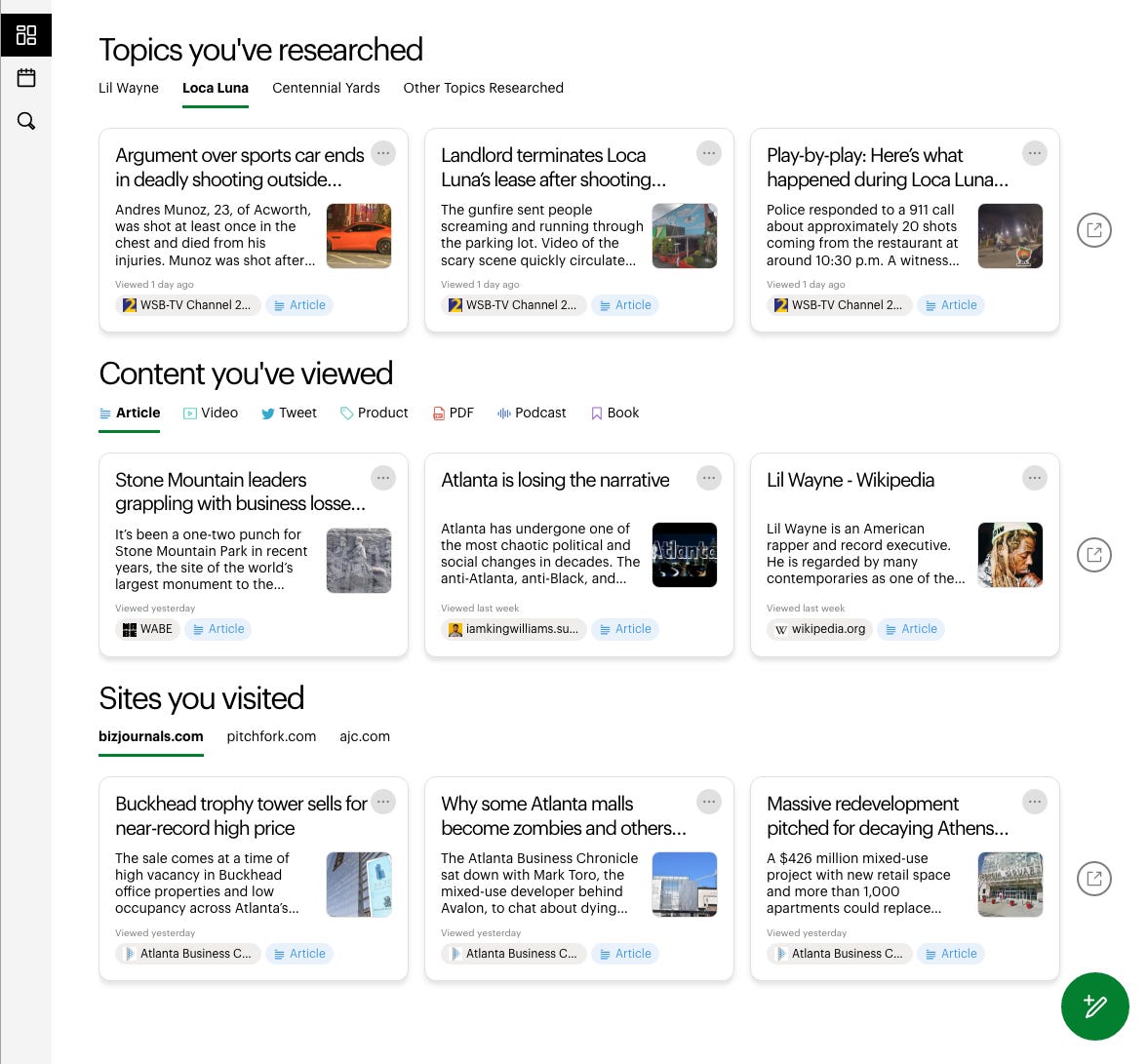Open article Landlord terminates Loca Luna's lease
This screenshot has width=1148, height=1064.
pyautogui.click(x=553, y=168)
